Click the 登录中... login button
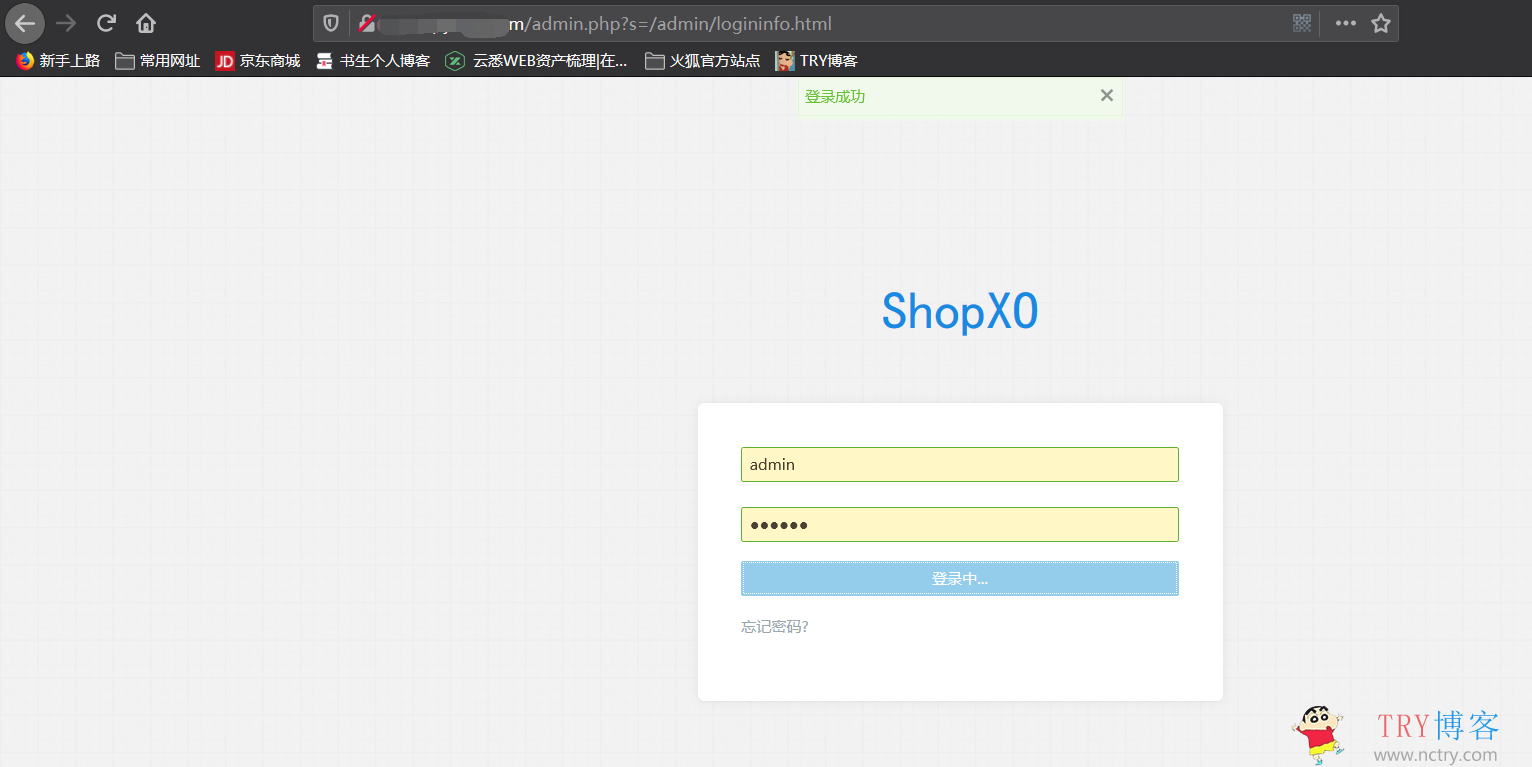 pos(960,578)
